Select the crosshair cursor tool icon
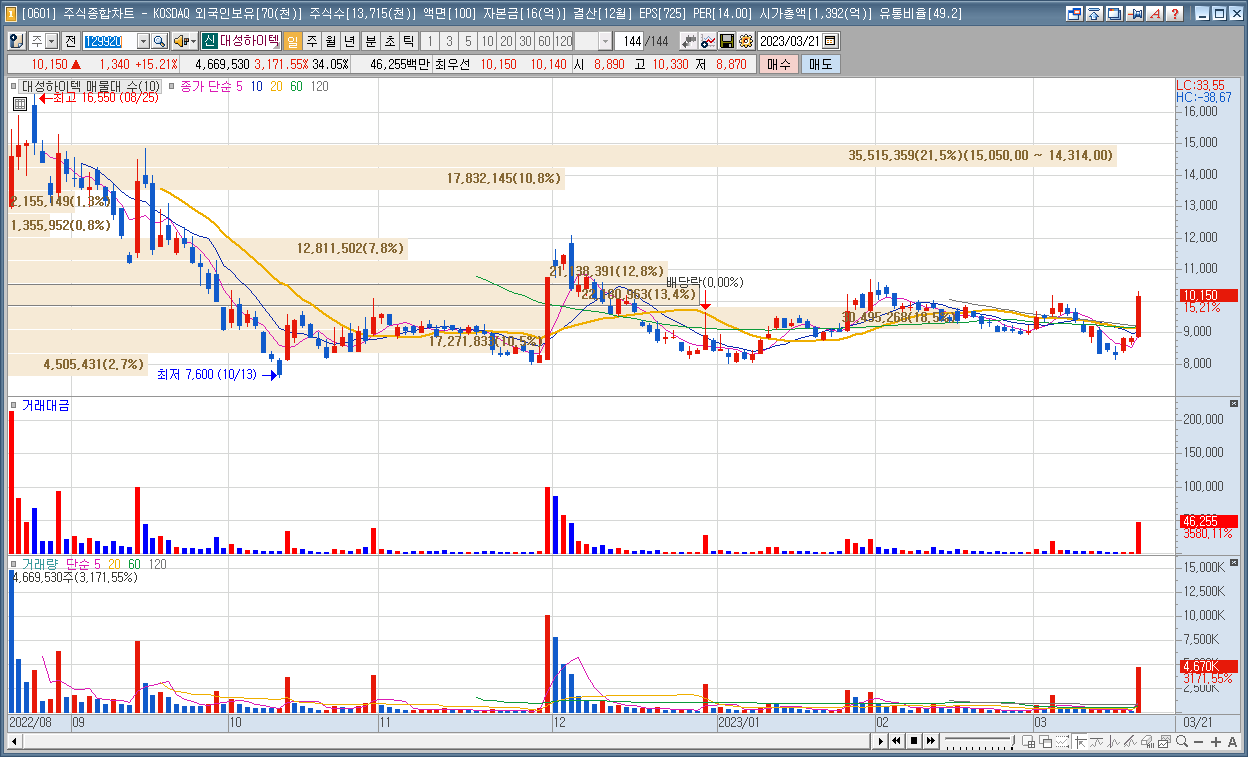This screenshot has width=1248, height=757. pyautogui.click(x=1080, y=741)
